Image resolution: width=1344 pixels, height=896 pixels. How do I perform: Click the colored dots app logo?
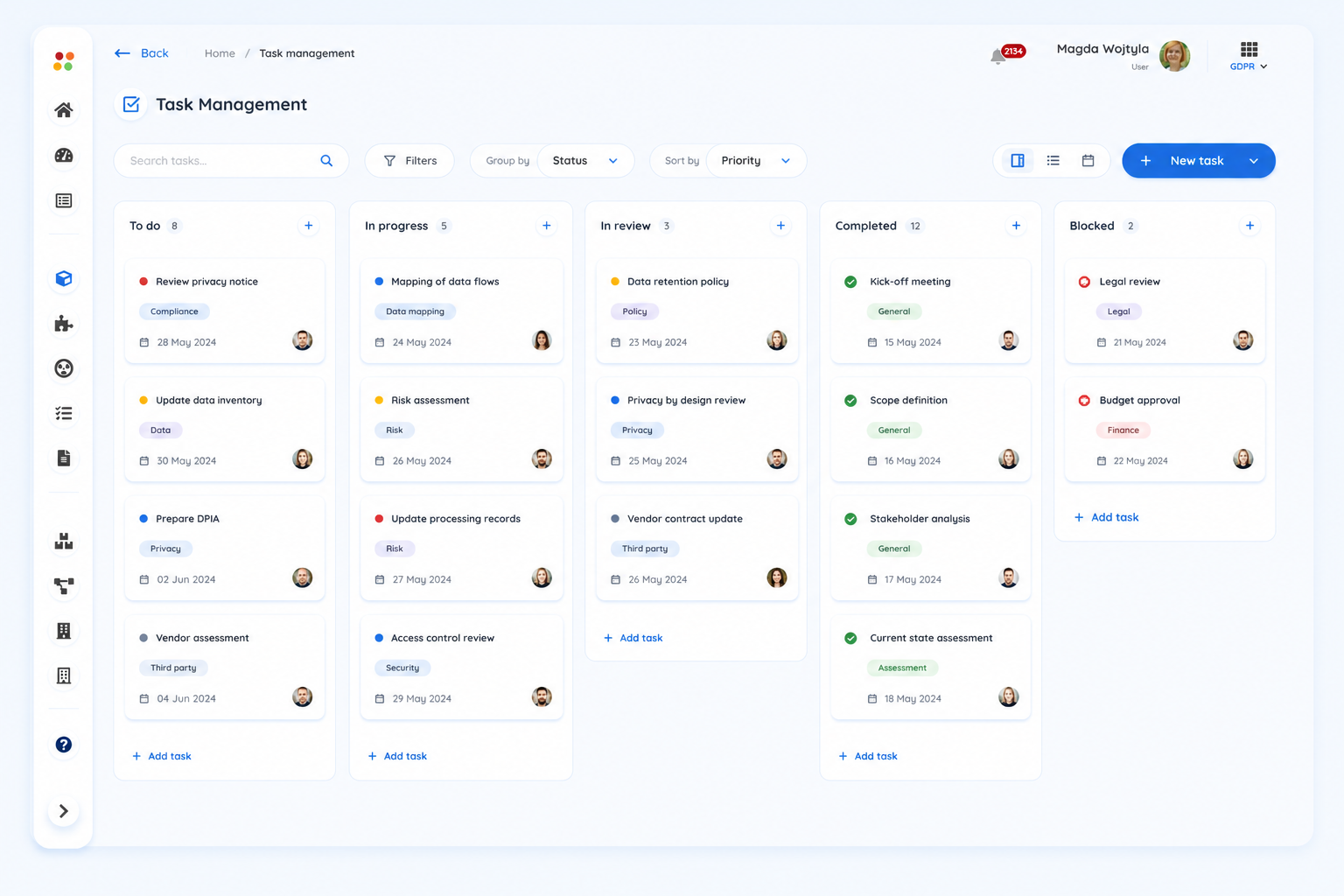click(64, 61)
